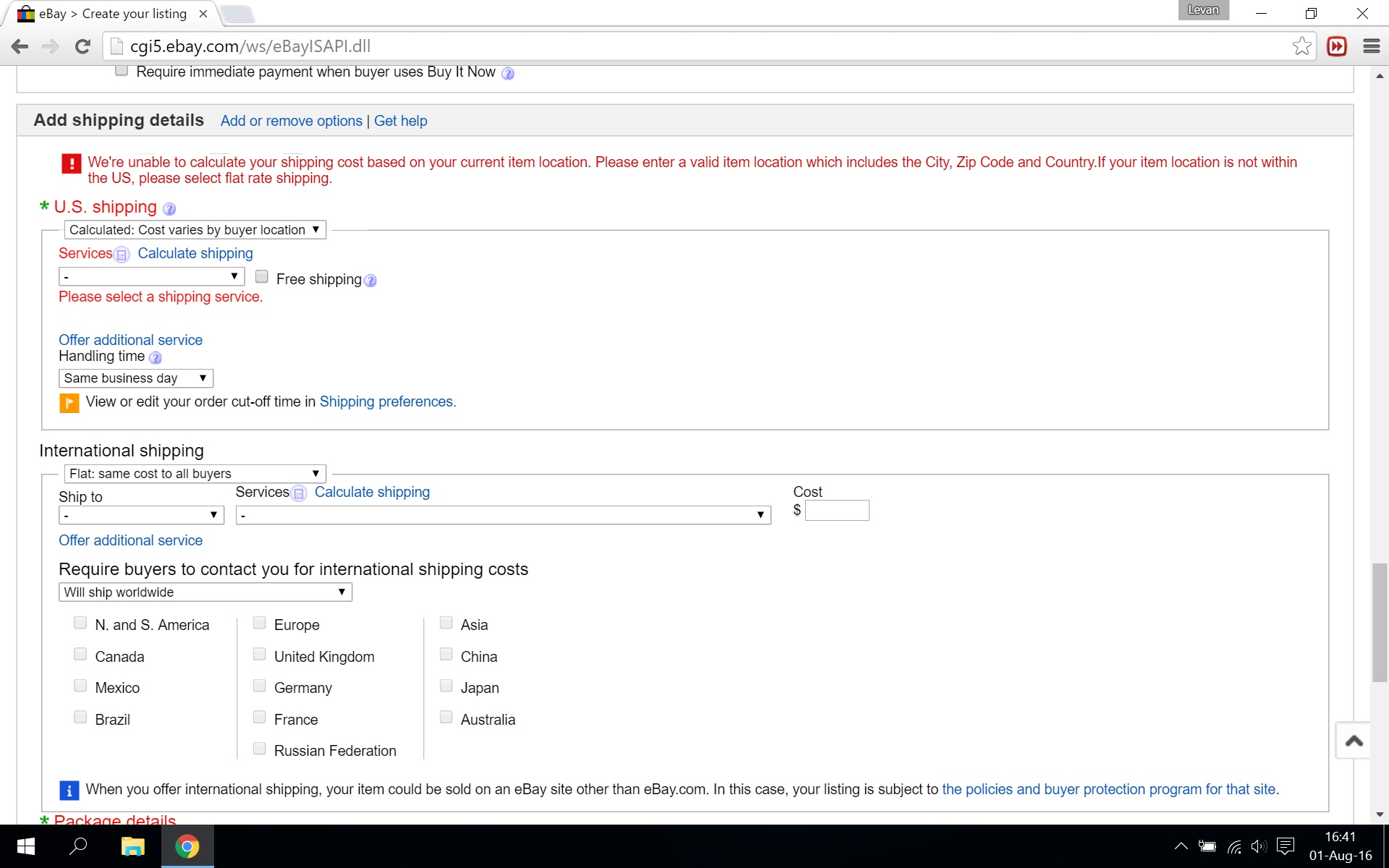The height and width of the screenshot is (868, 1389).
Task: Open Calculated cost shipping type dropdown
Action: click(195, 230)
